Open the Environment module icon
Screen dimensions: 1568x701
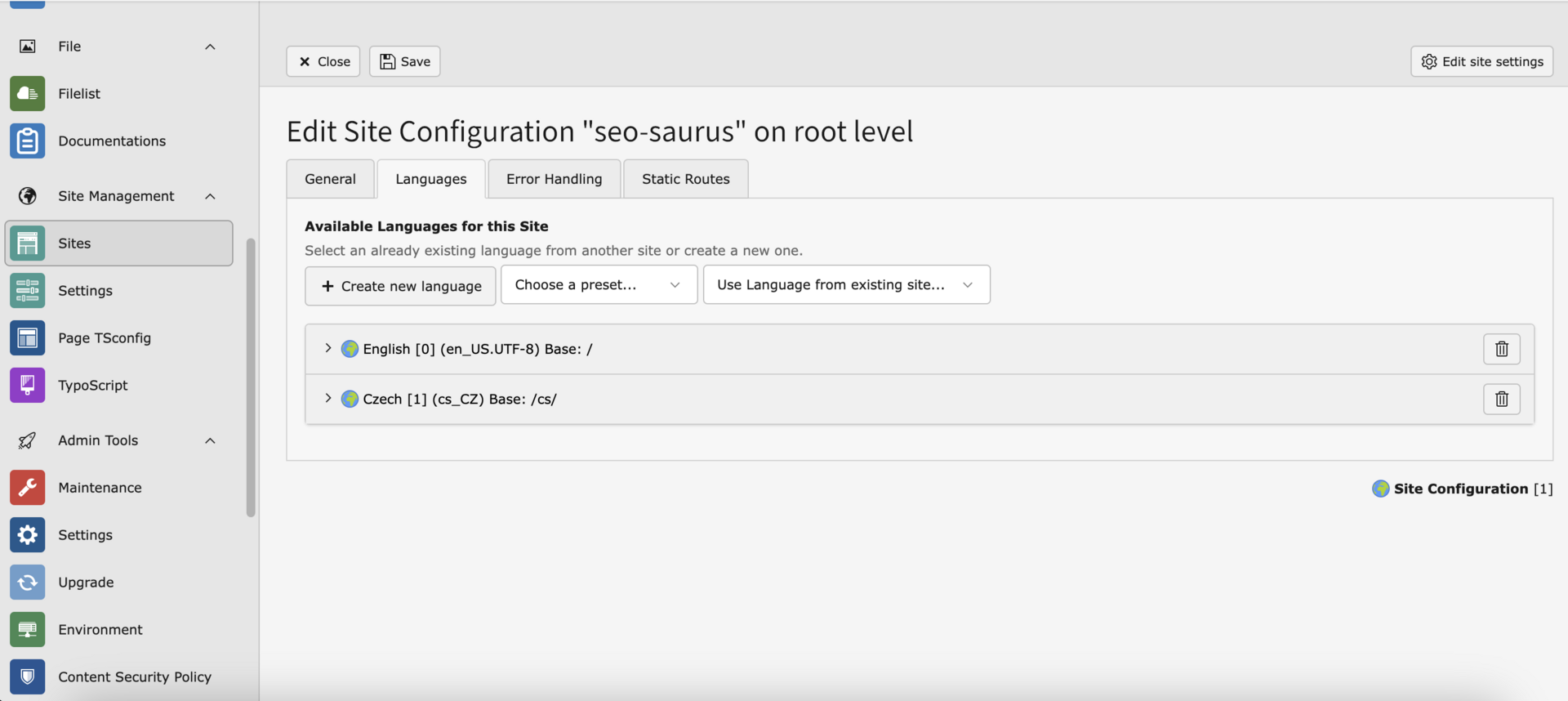coord(27,629)
